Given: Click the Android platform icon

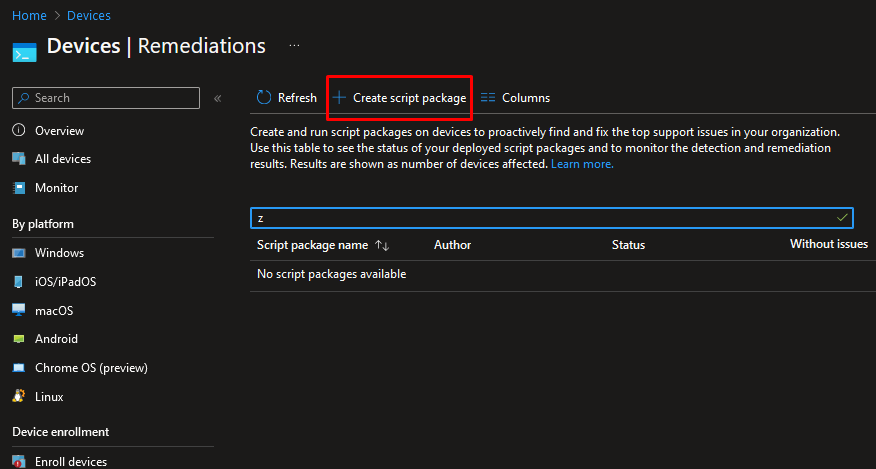Looking at the screenshot, I should (19, 339).
